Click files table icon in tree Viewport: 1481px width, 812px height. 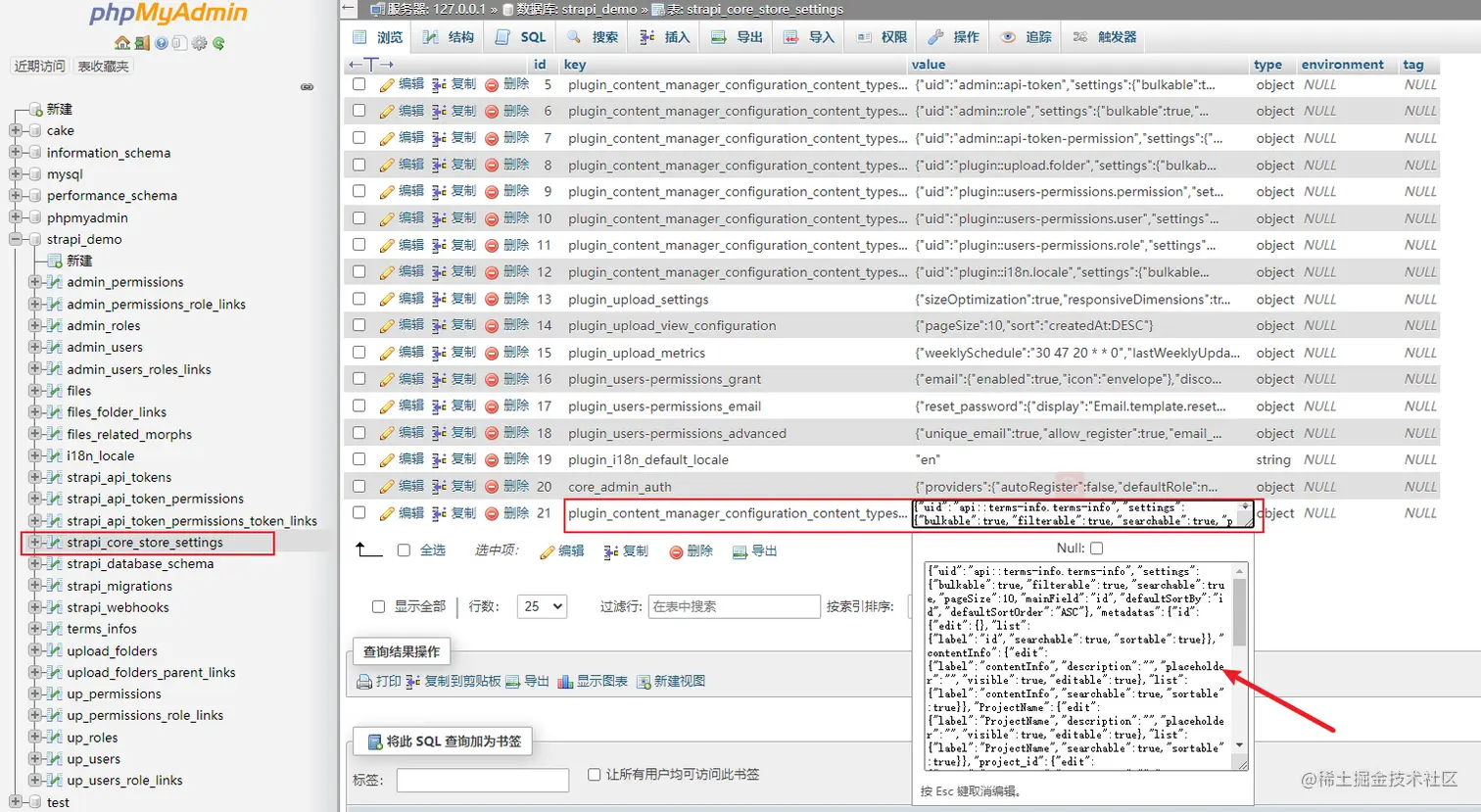pos(55,391)
